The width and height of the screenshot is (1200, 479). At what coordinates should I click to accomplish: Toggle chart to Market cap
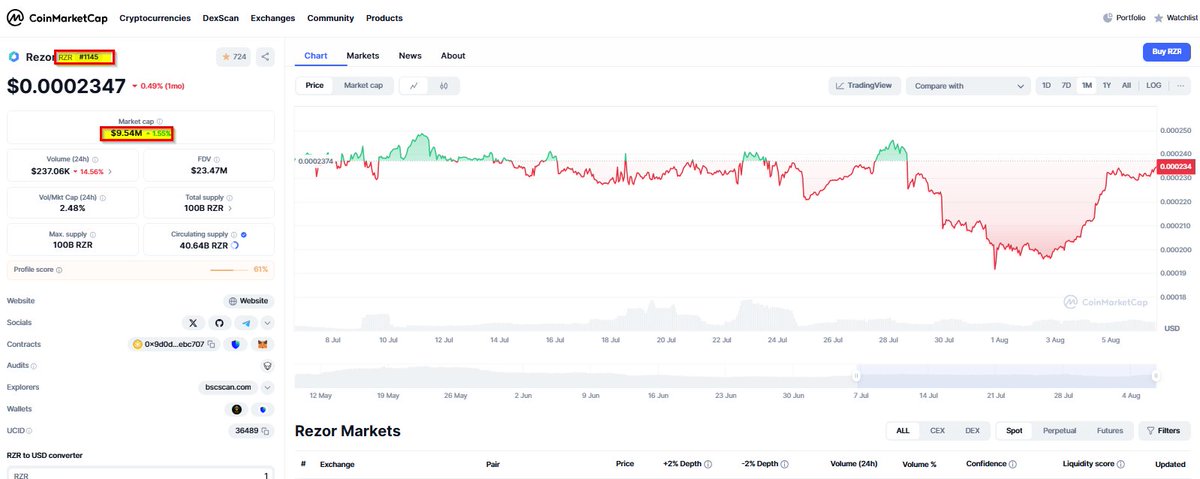(x=363, y=86)
